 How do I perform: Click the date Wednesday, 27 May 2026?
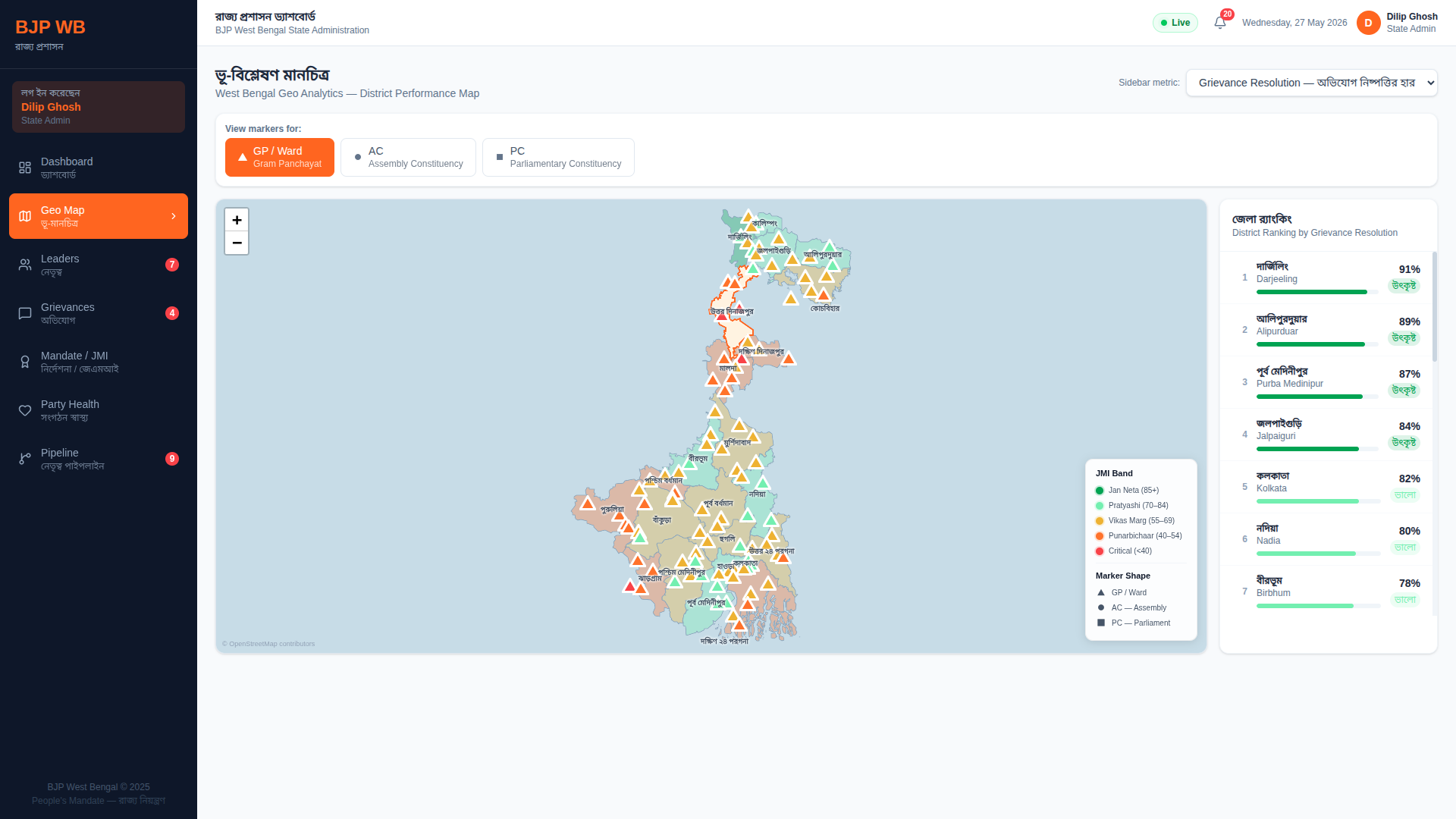coord(1294,23)
